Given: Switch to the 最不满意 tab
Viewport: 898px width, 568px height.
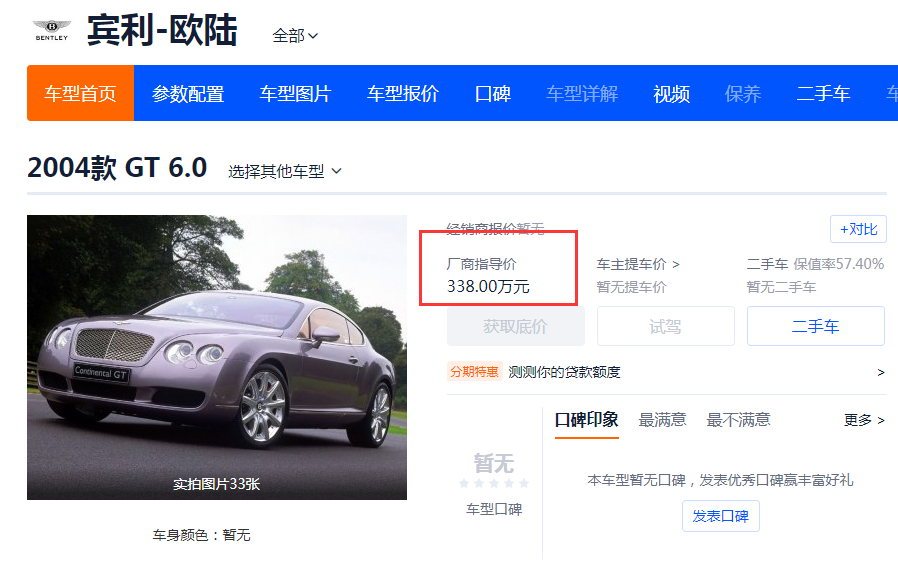Looking at the screenshot, I should (738, 420).
